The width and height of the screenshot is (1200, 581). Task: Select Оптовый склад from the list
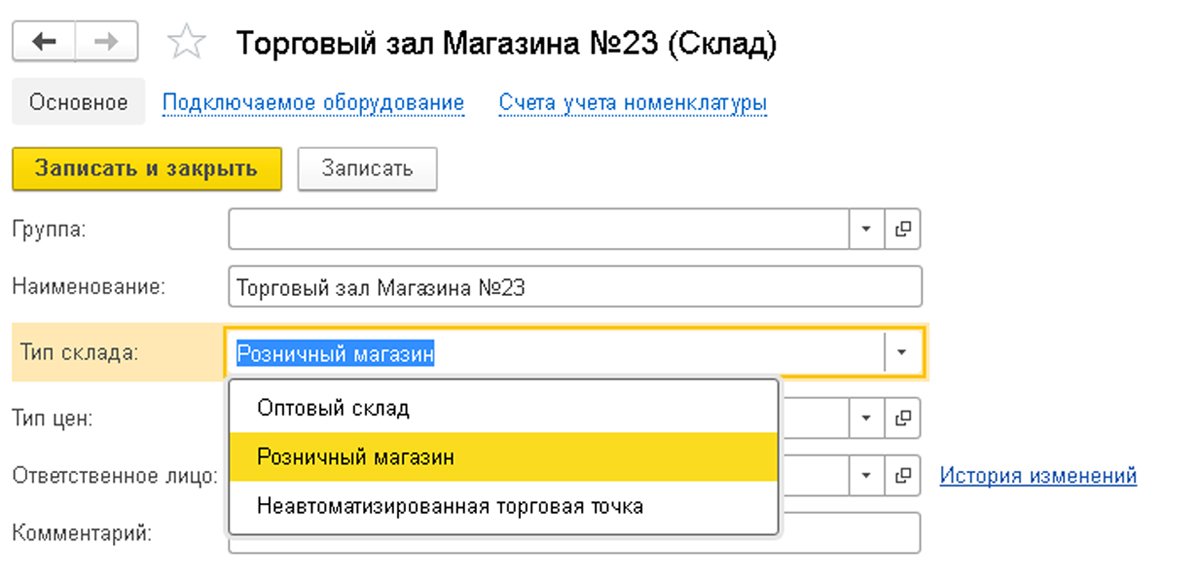tap(333, 408)
